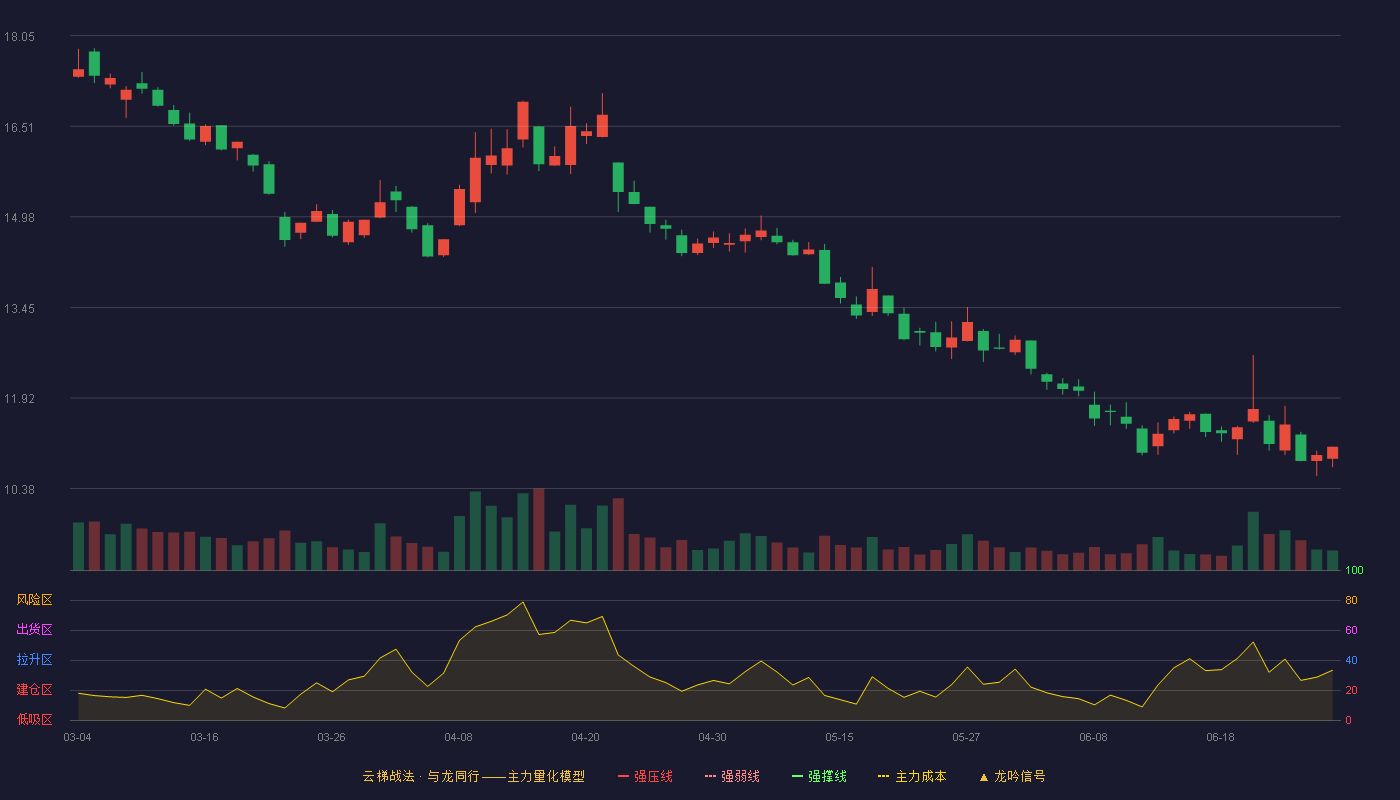Click the 拉升区 zone label
The height and width of the screenshot is (800, 1400).
click(34, 660)
